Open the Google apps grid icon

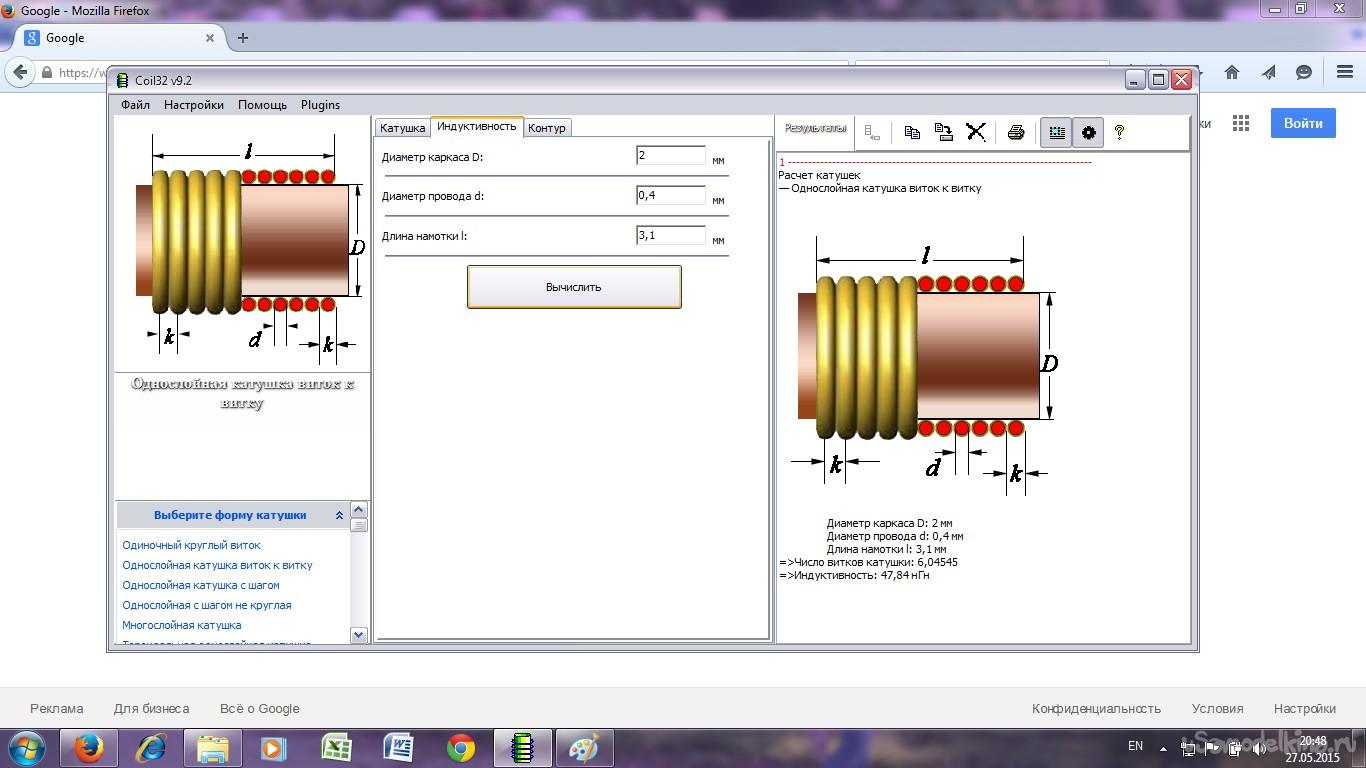point(1241,123)
